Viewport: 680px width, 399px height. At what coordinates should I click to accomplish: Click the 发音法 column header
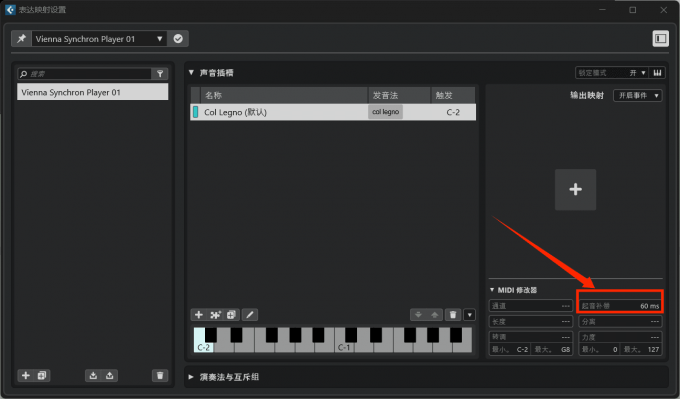click(399, 95)
